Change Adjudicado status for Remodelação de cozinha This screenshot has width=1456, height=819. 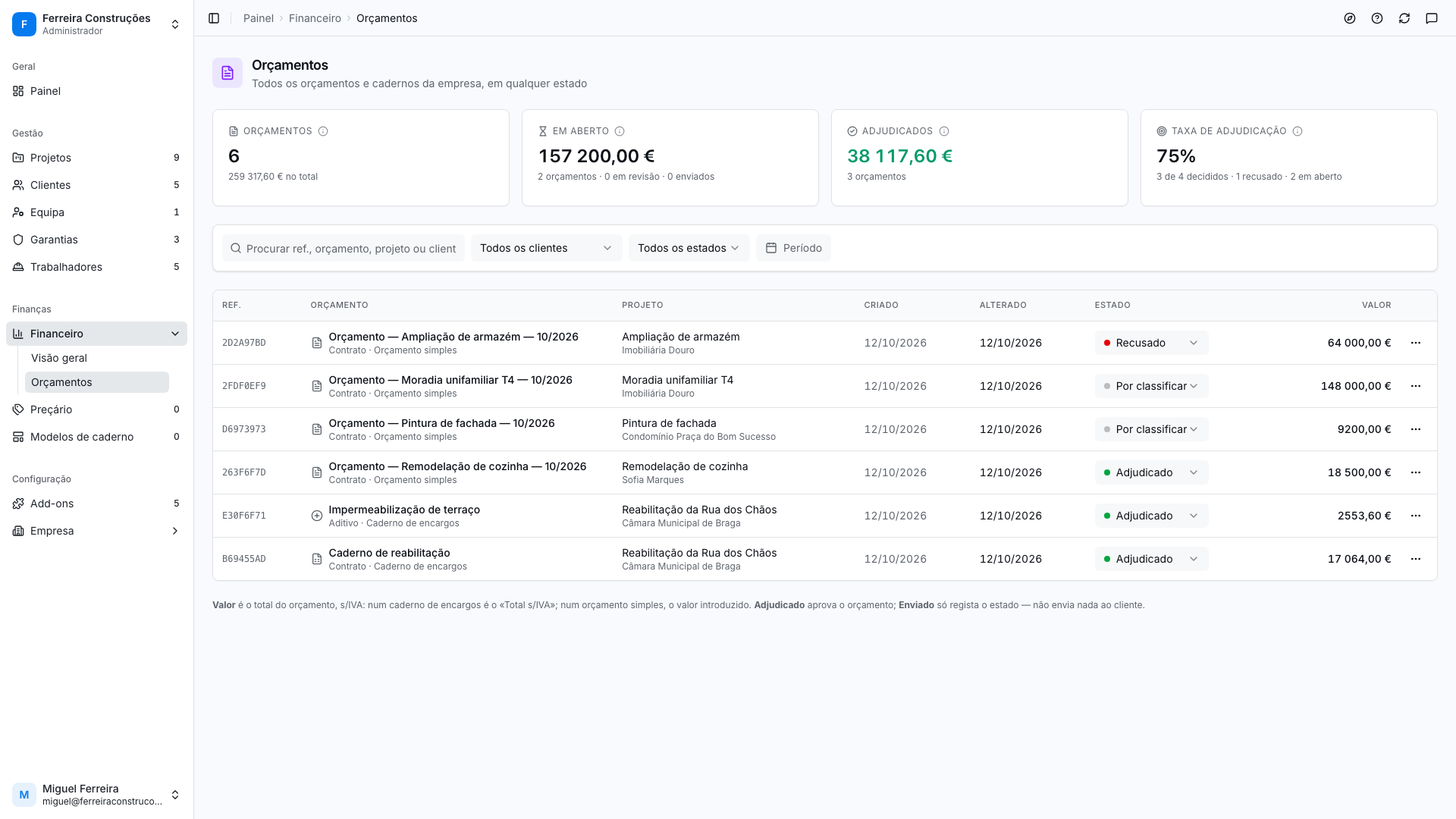pyautogui.click(x=1151, y=472)
